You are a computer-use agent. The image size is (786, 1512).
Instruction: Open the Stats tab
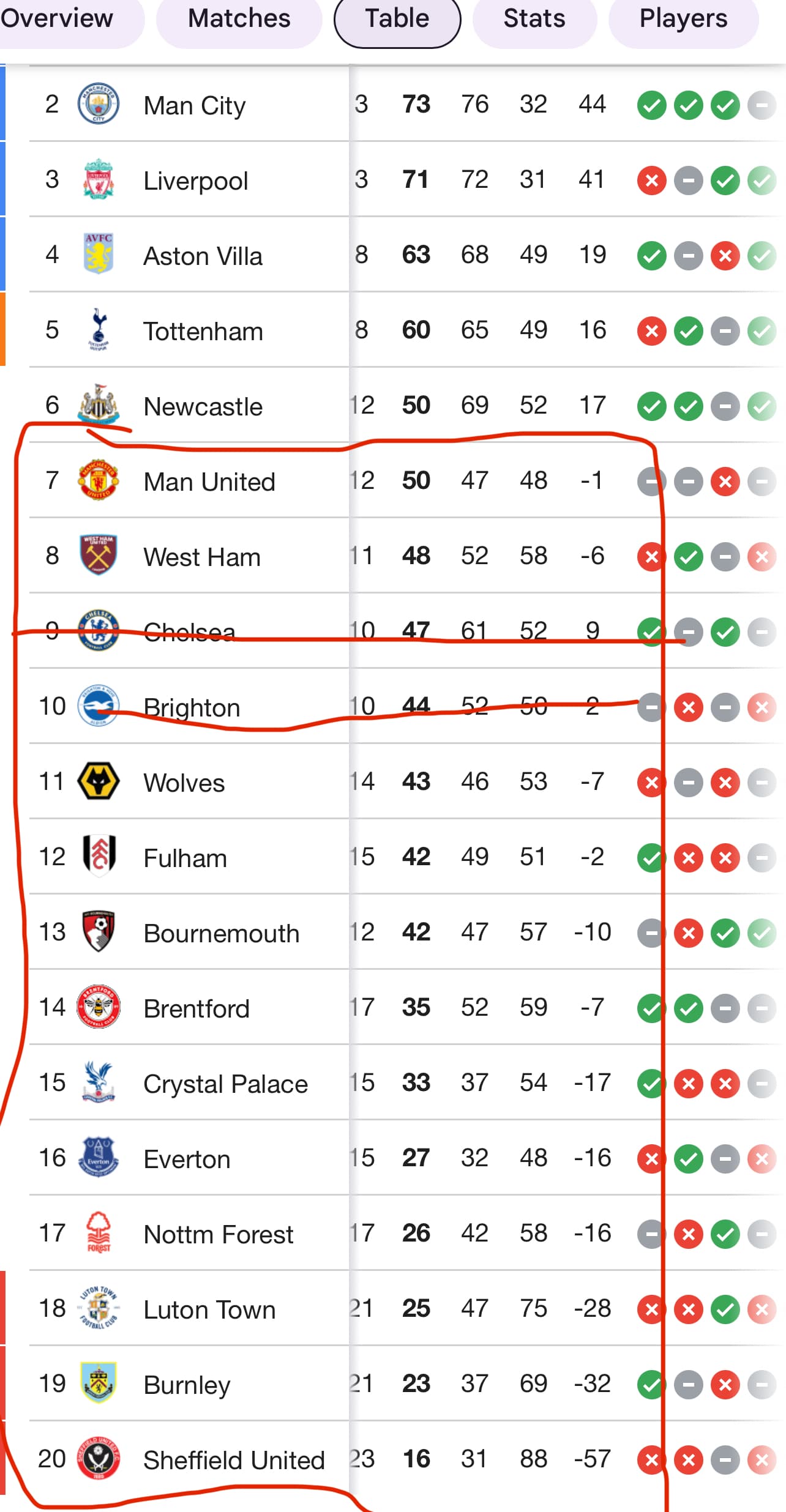point(534,20)
